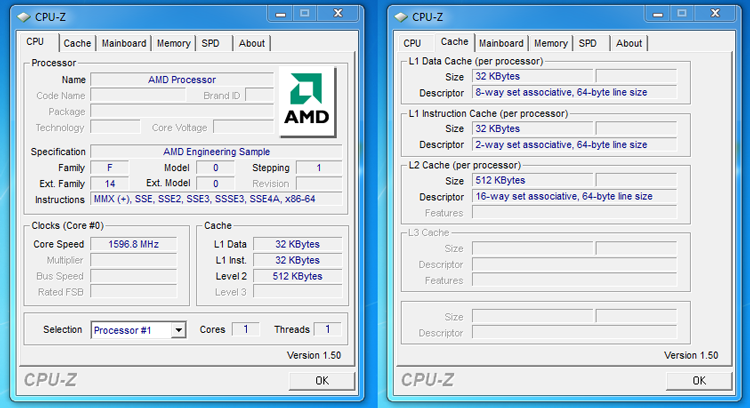
Task: Click Specification field AMD Engineering Sample
Action: point(216,152)
